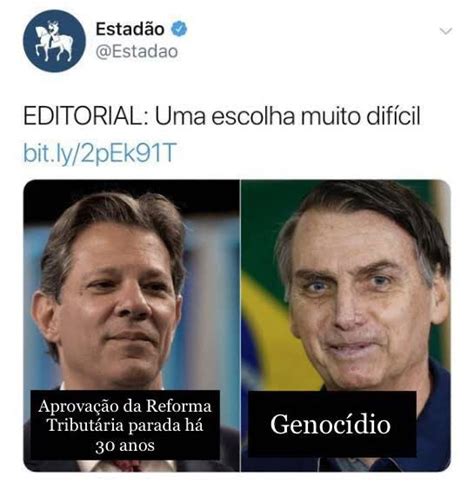Image resolution: width=474 pixels, height=489 pixels.
Task: Open the photo captioned 'Genocídio'
Action: (x=346, y=325)
